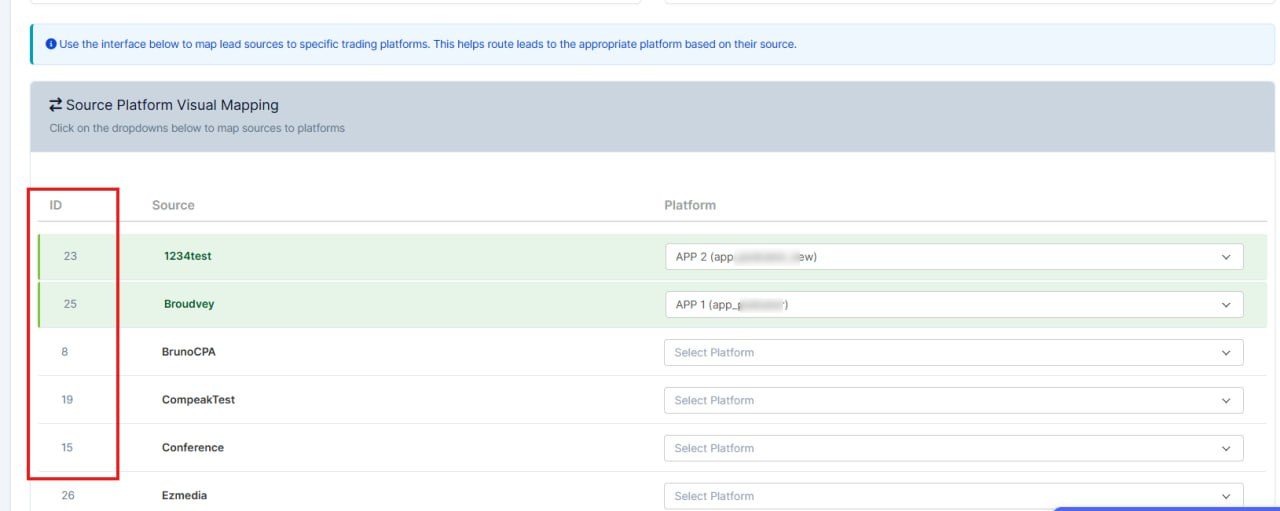Select the 1234test source name
Viewport: 1280px width, 511px height.
point(188,256)
